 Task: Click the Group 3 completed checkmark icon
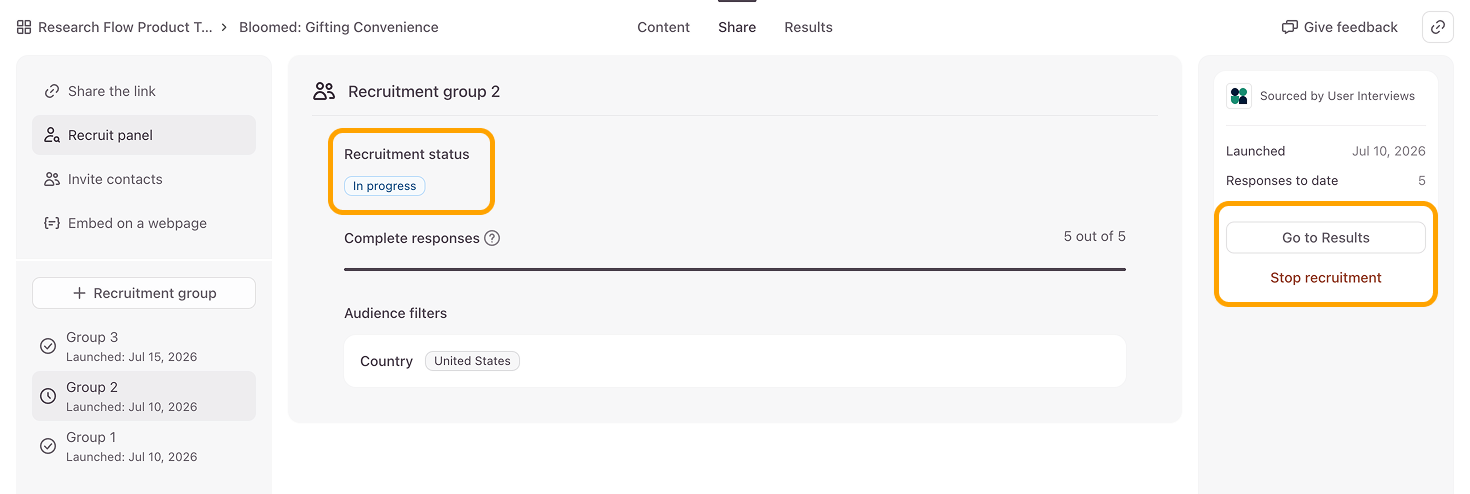[x=47, y=346]
